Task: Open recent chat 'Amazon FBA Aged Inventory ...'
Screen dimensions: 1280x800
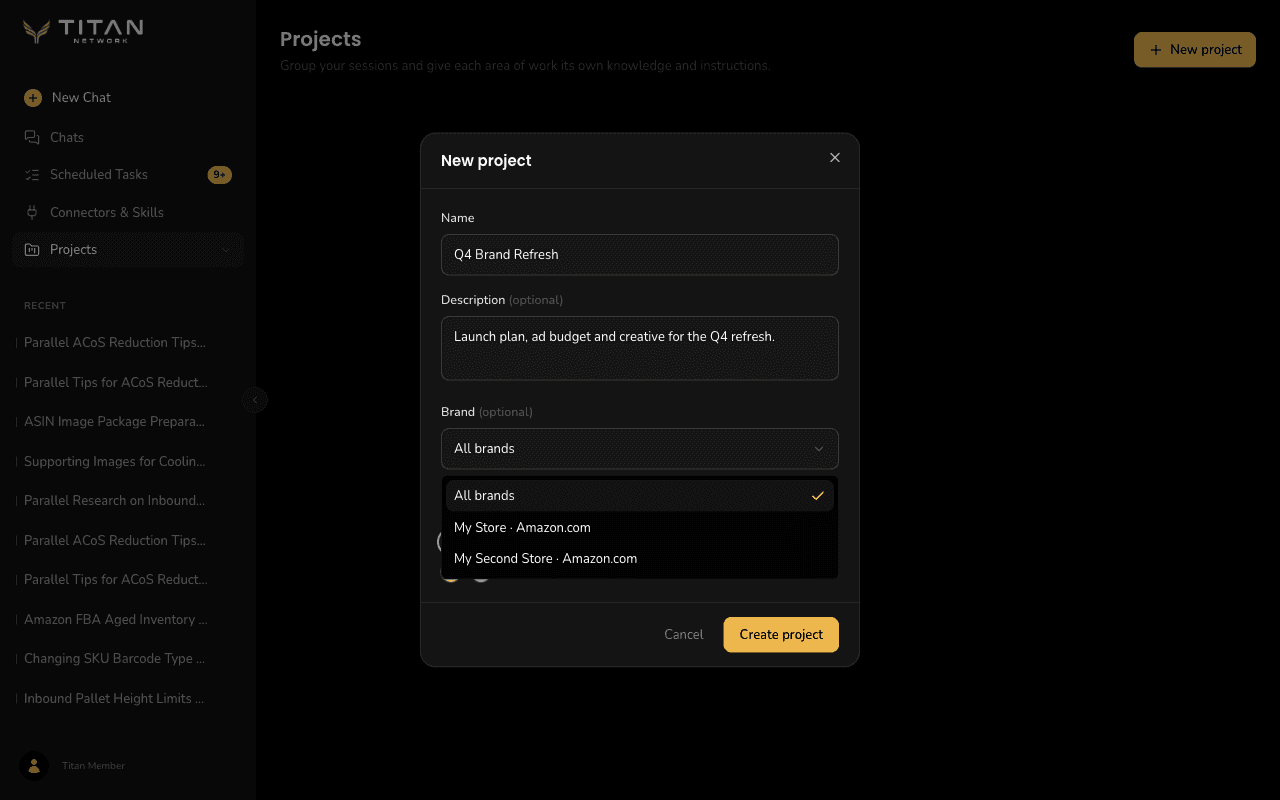Action: tap(116, 620)
